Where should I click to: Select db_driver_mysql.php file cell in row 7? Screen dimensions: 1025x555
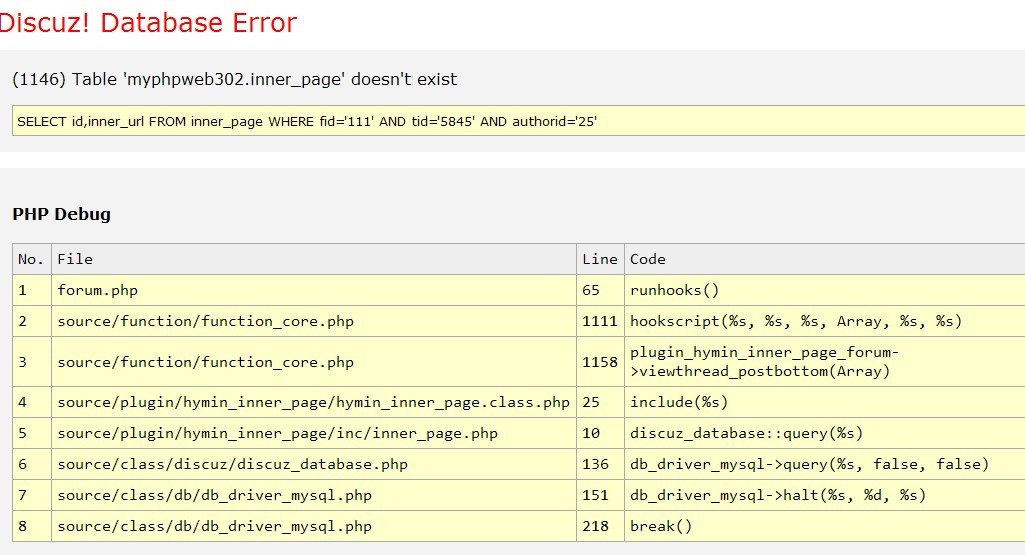click(314, 495)
